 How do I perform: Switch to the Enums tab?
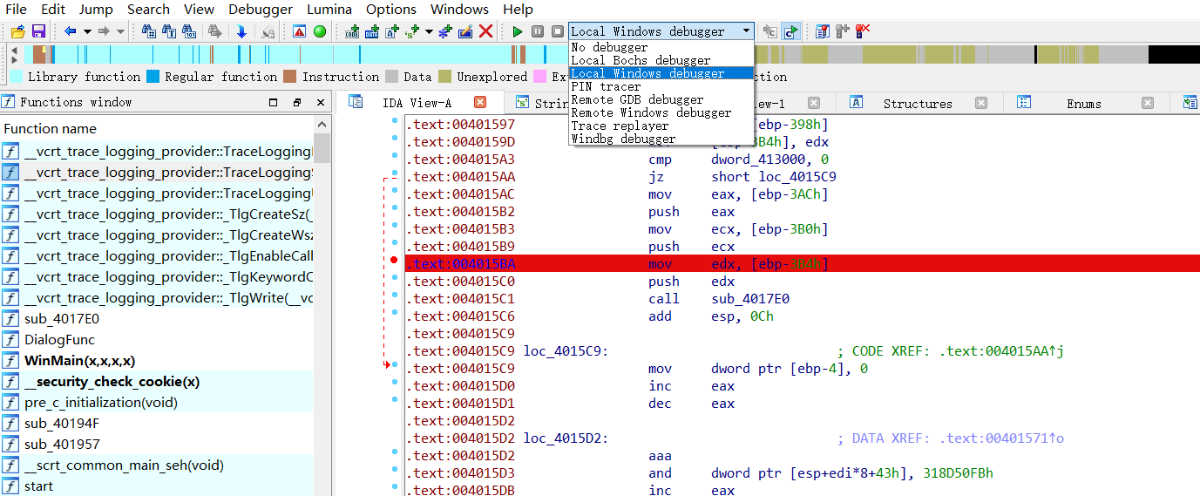pyautogui.click(x=1084, y=103)
